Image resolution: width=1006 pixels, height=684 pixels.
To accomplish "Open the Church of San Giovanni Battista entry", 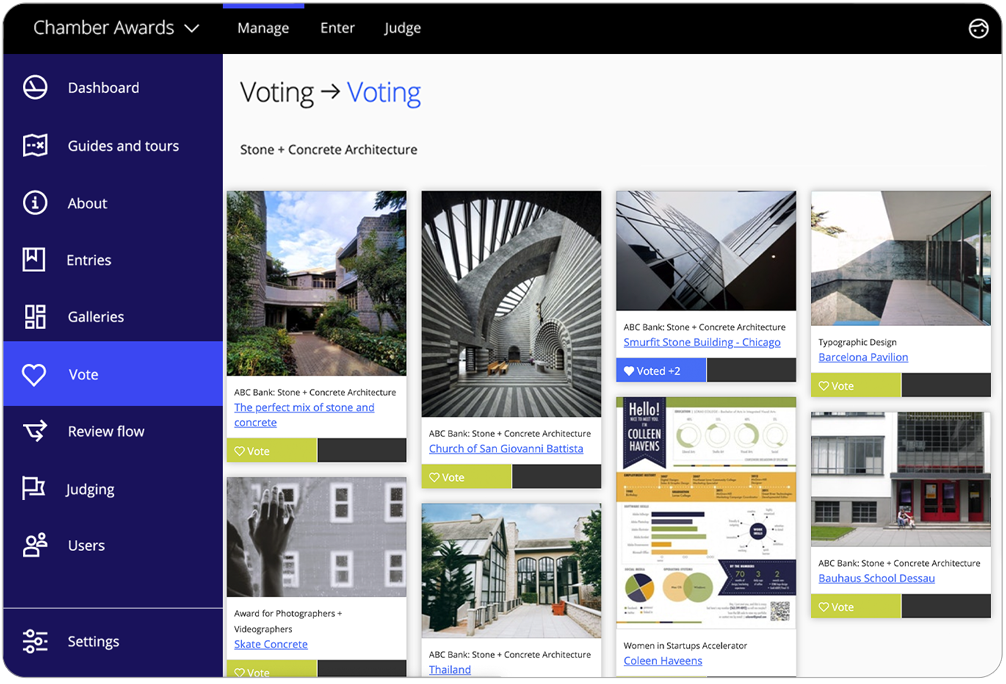I will tap(505, 448).
